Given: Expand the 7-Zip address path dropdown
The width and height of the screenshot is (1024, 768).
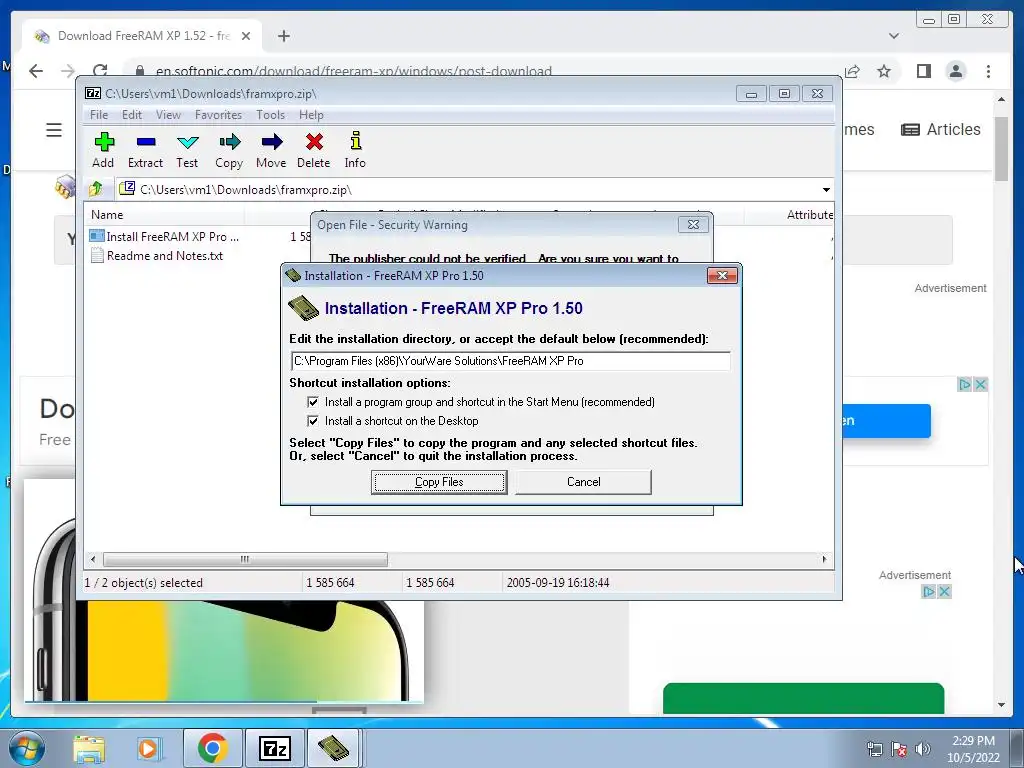Looking at the screenshot, I should click(826, 189).
